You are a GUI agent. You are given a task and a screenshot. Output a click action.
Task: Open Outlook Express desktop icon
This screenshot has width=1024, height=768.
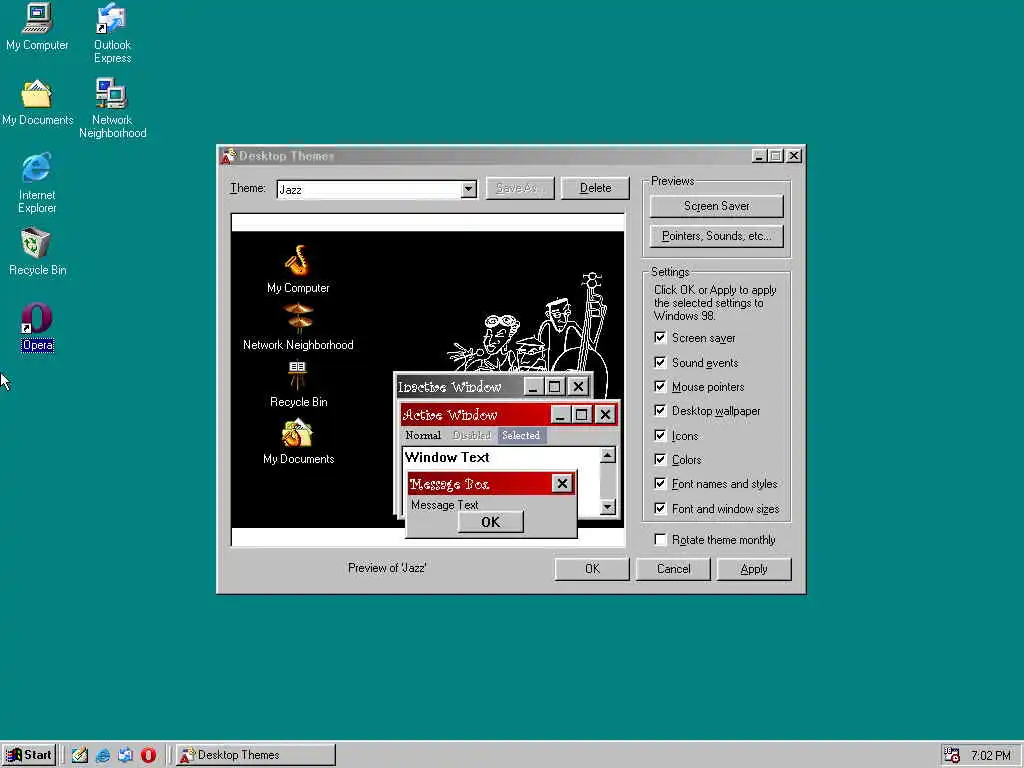pyautogui.click(x=112, y=33)
